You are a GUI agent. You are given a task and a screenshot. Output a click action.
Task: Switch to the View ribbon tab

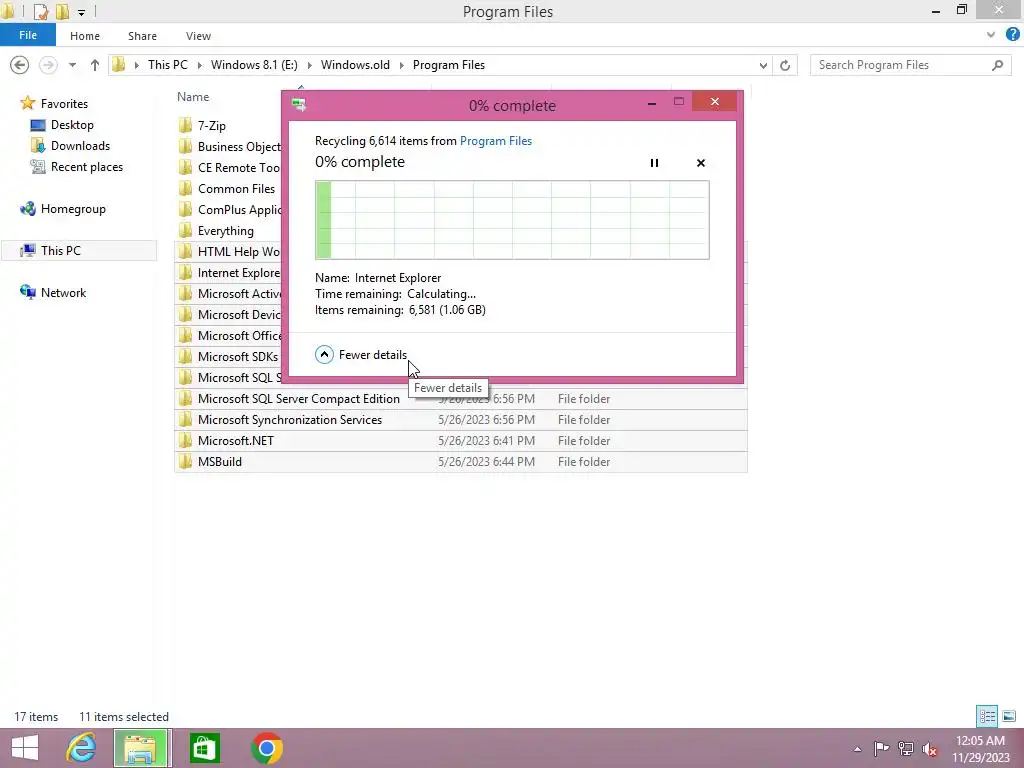click(x=198, y=36)
